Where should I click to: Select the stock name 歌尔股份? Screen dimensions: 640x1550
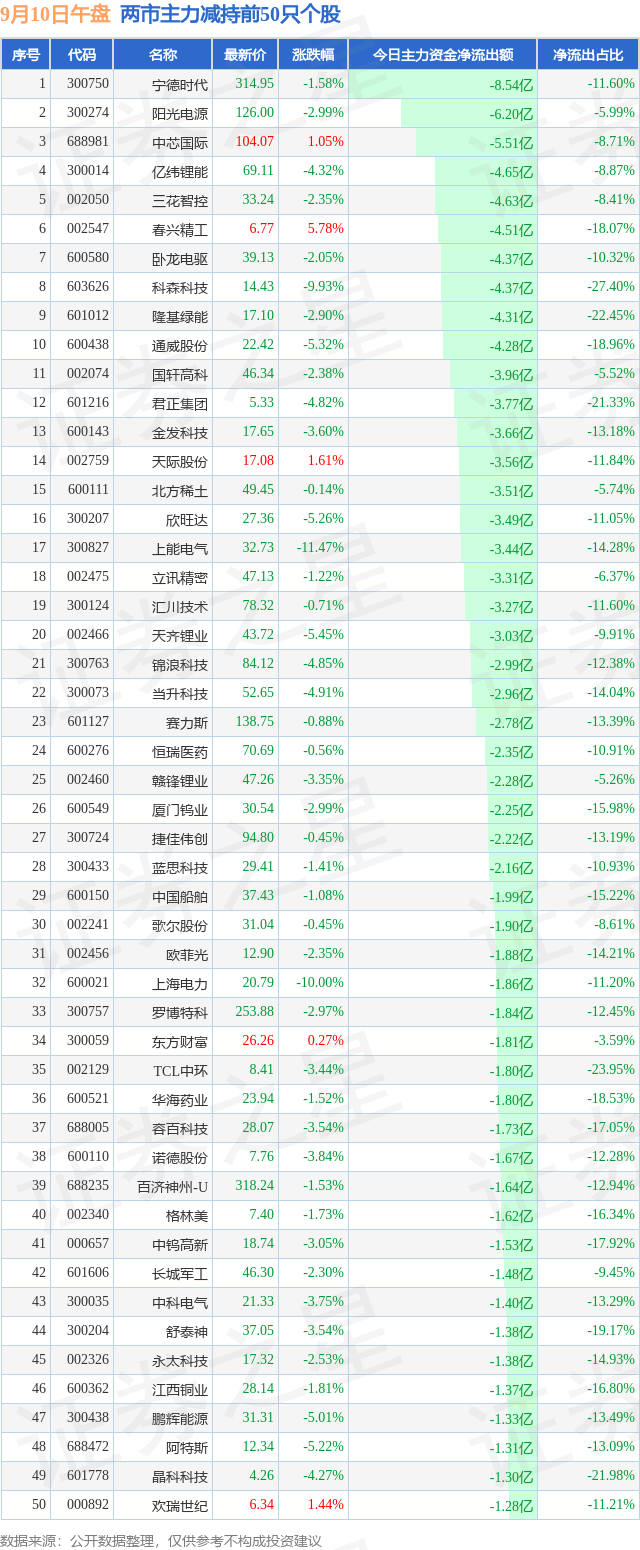(180, 926)
